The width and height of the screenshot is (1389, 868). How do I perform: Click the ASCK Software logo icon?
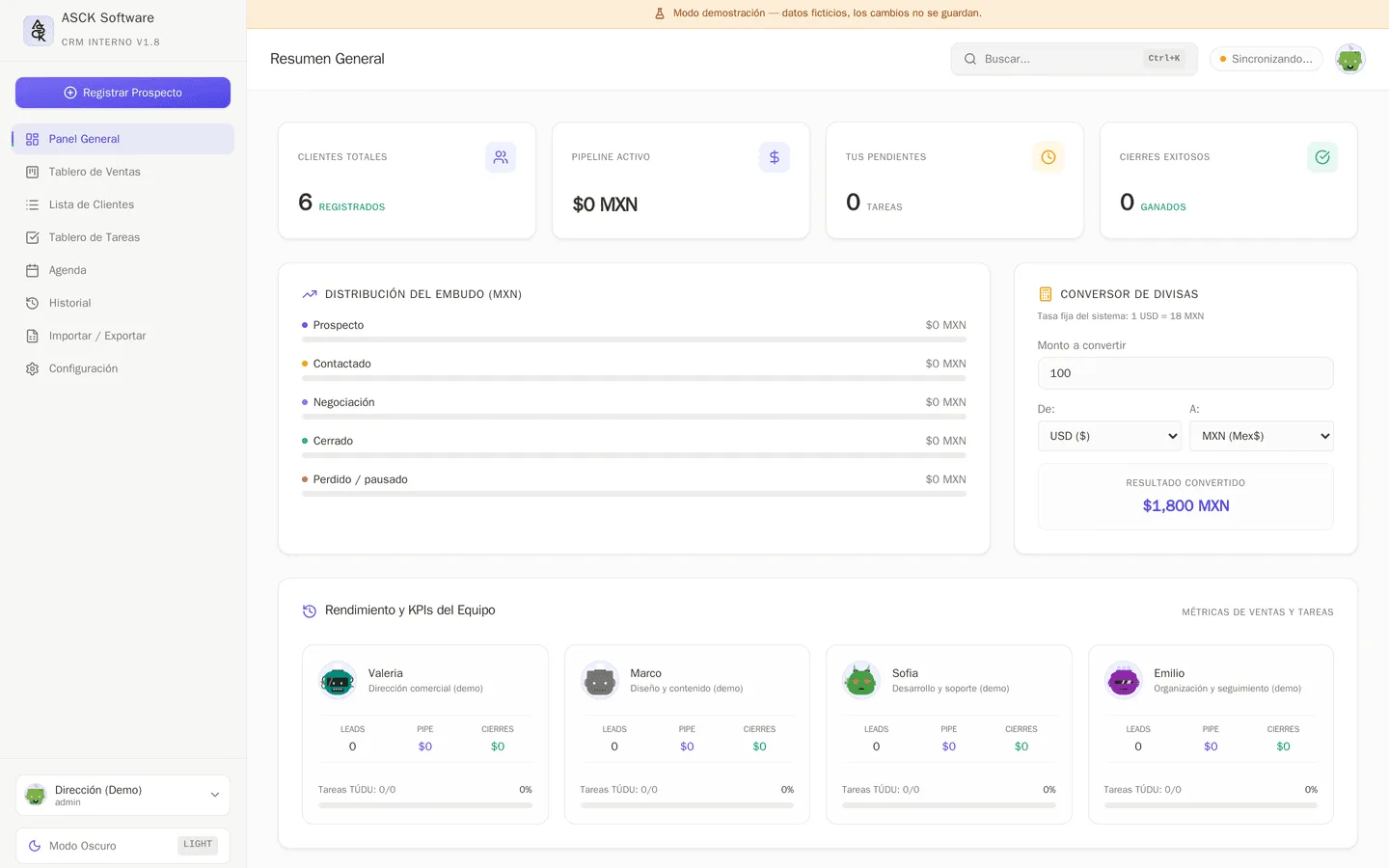(x=39, y=31)
